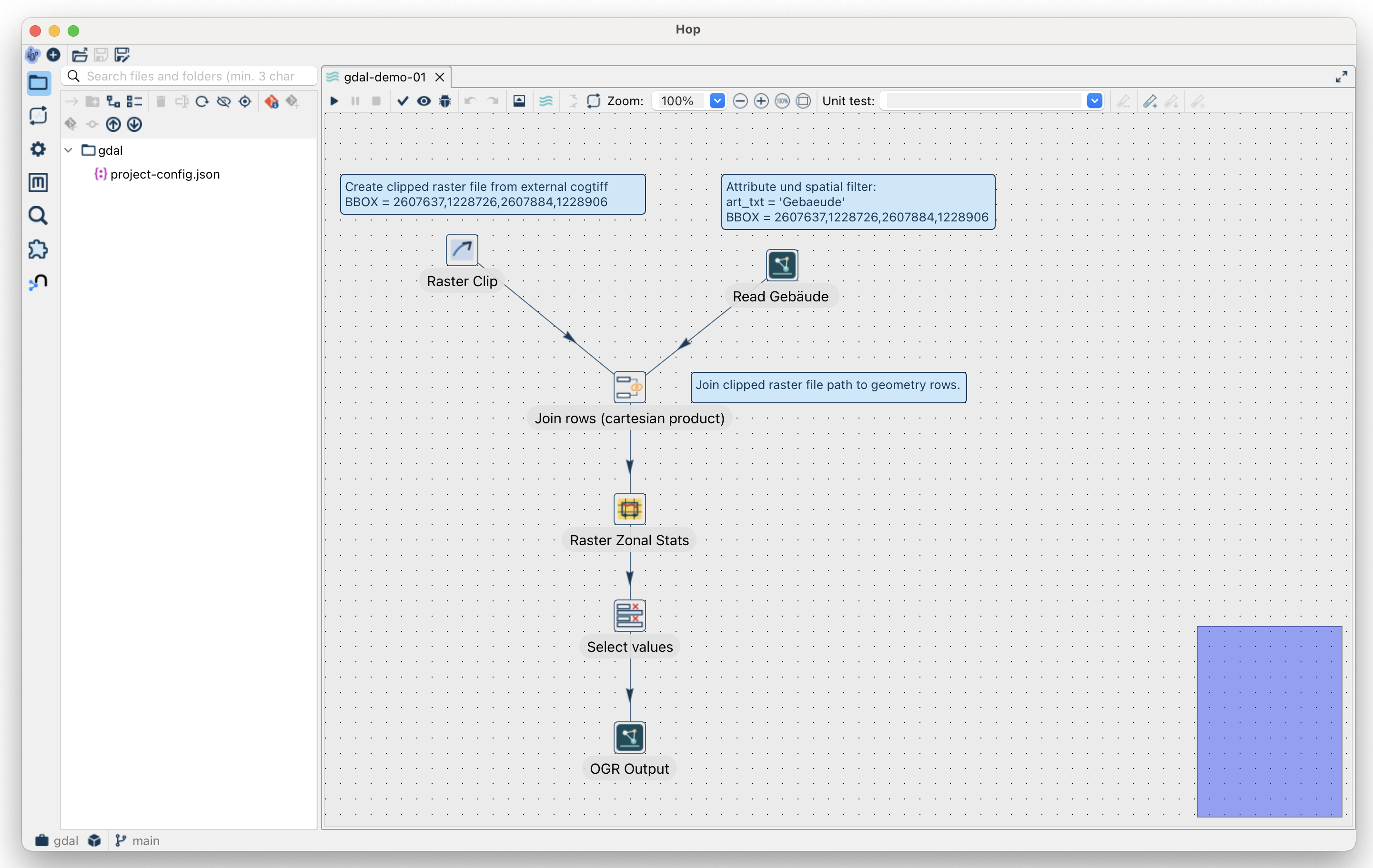
Task: Open the Unit test dropdown
Action: coord(1094,101)
